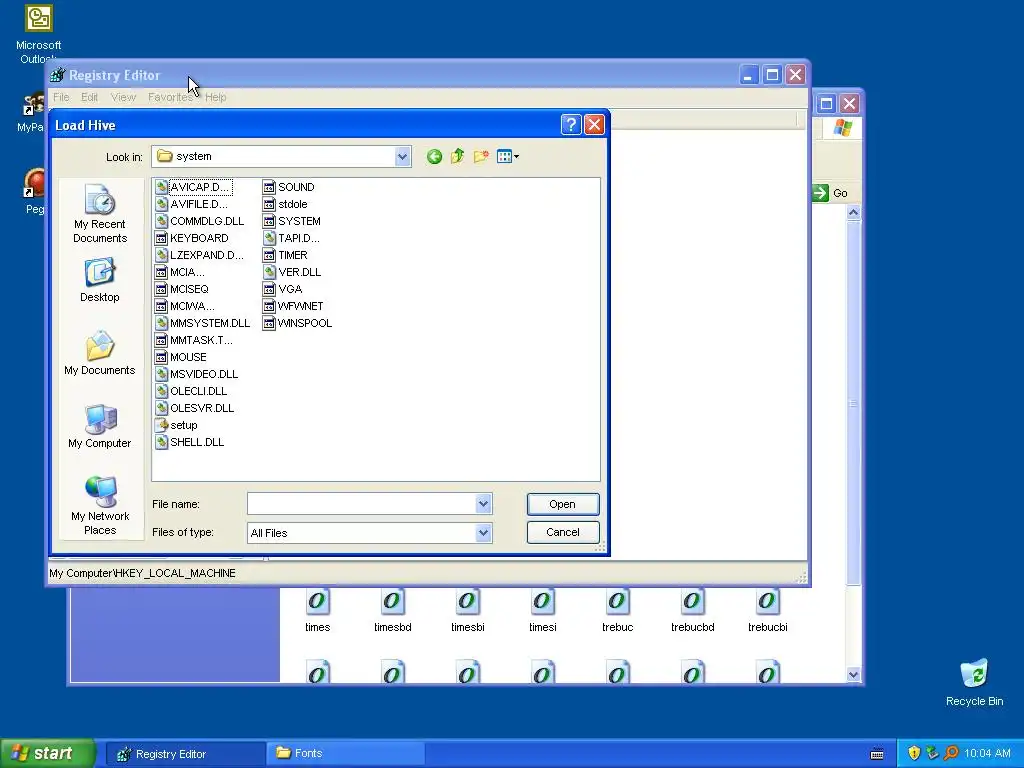Select the AVIFILE.D... file
The height and width of the screenshot is (768, 1024).
tap(192, 204)
